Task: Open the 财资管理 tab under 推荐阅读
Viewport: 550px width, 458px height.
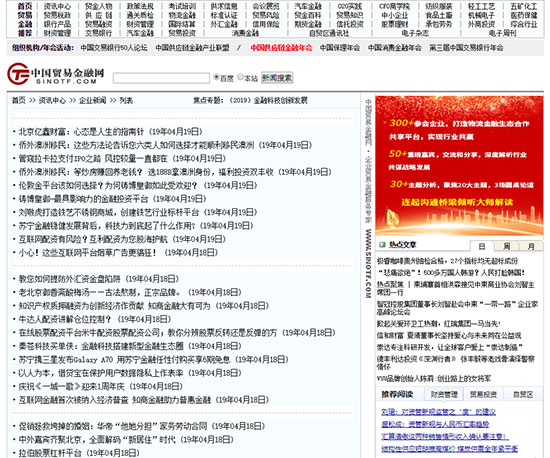Action: click(x=444, y=395)
